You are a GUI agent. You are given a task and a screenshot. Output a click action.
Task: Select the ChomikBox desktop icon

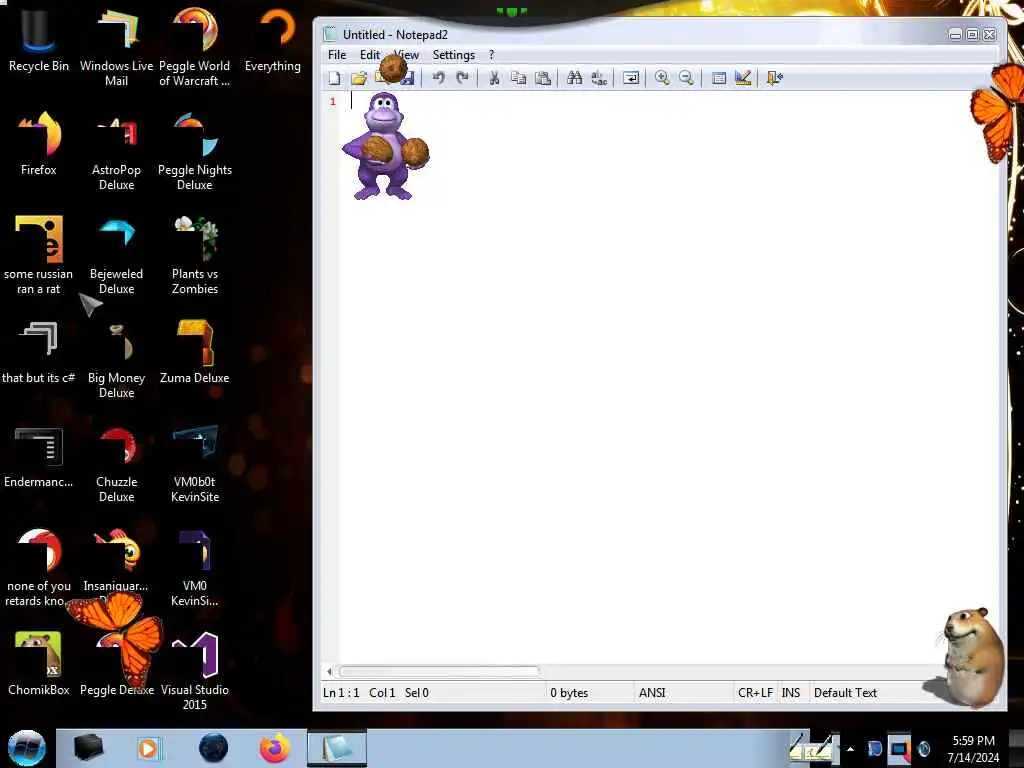(x=39, y=664)
